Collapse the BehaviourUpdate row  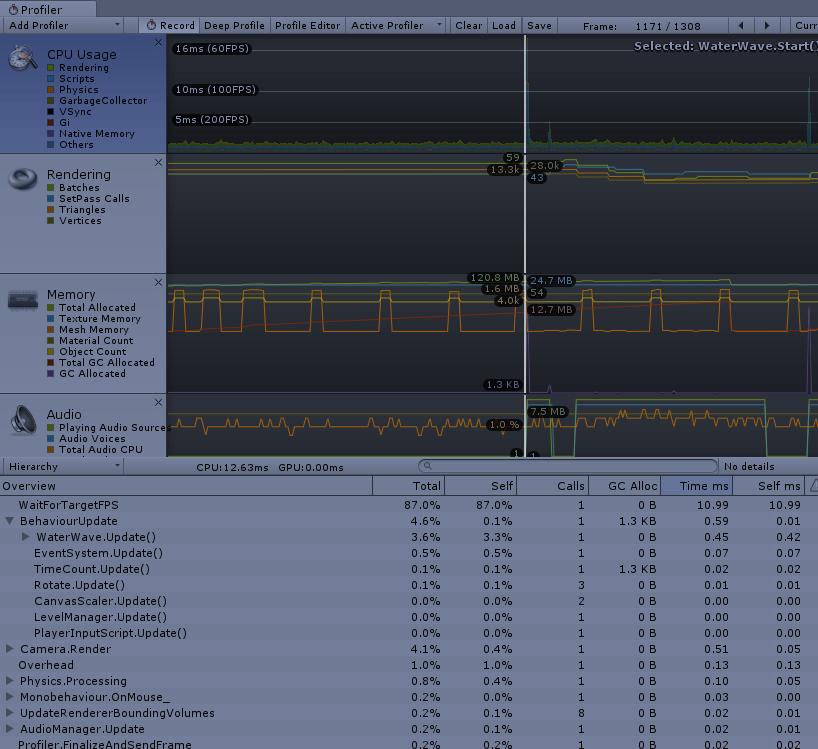tap(9, 521)
